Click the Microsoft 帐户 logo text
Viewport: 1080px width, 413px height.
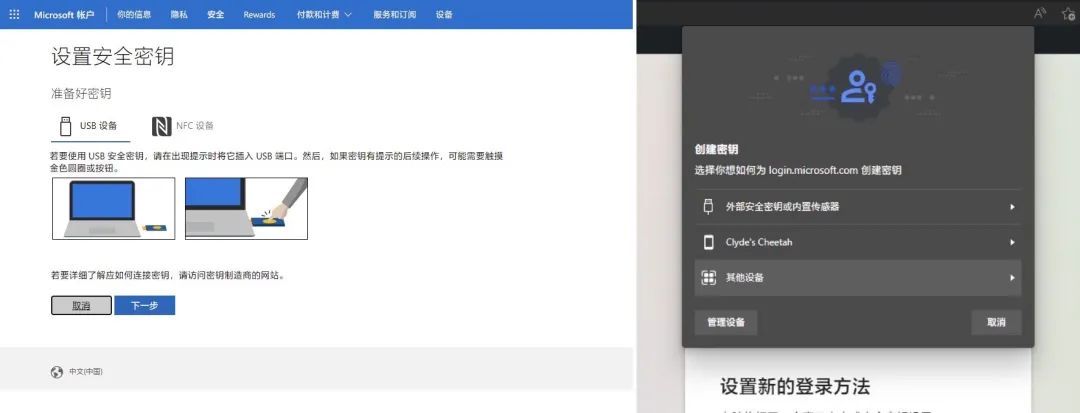pos(64,14)
